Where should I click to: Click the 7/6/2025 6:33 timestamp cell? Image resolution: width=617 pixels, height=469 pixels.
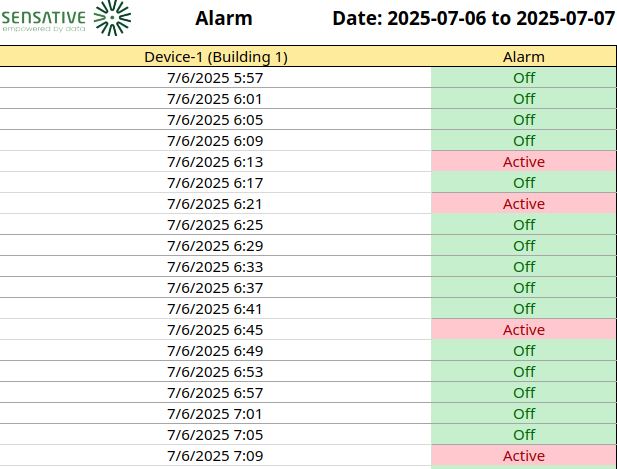coord(215,266)
